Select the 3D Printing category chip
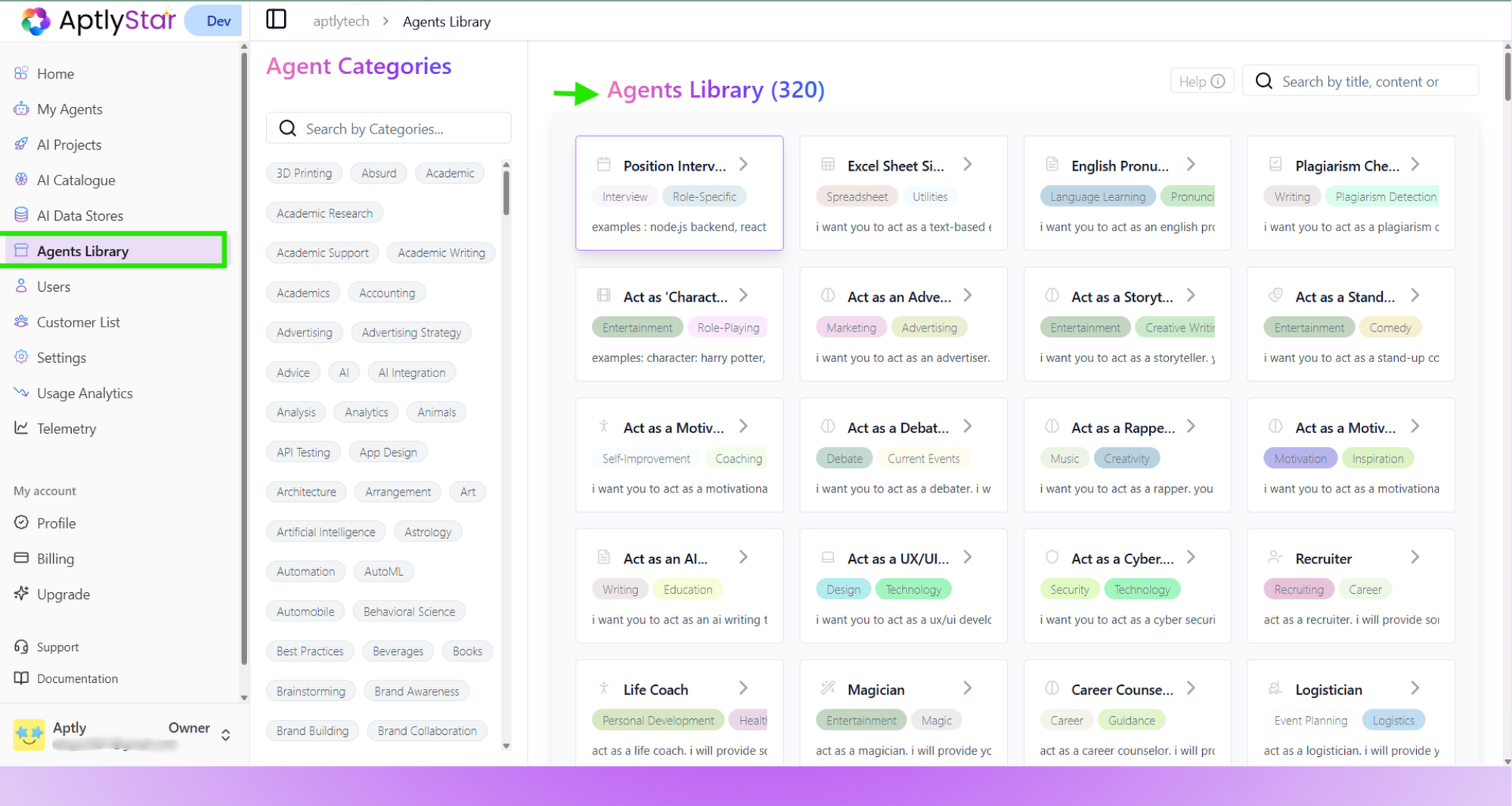Image resolution: width=1512 pixels, height=806 pixels. [x=304, y=172]
